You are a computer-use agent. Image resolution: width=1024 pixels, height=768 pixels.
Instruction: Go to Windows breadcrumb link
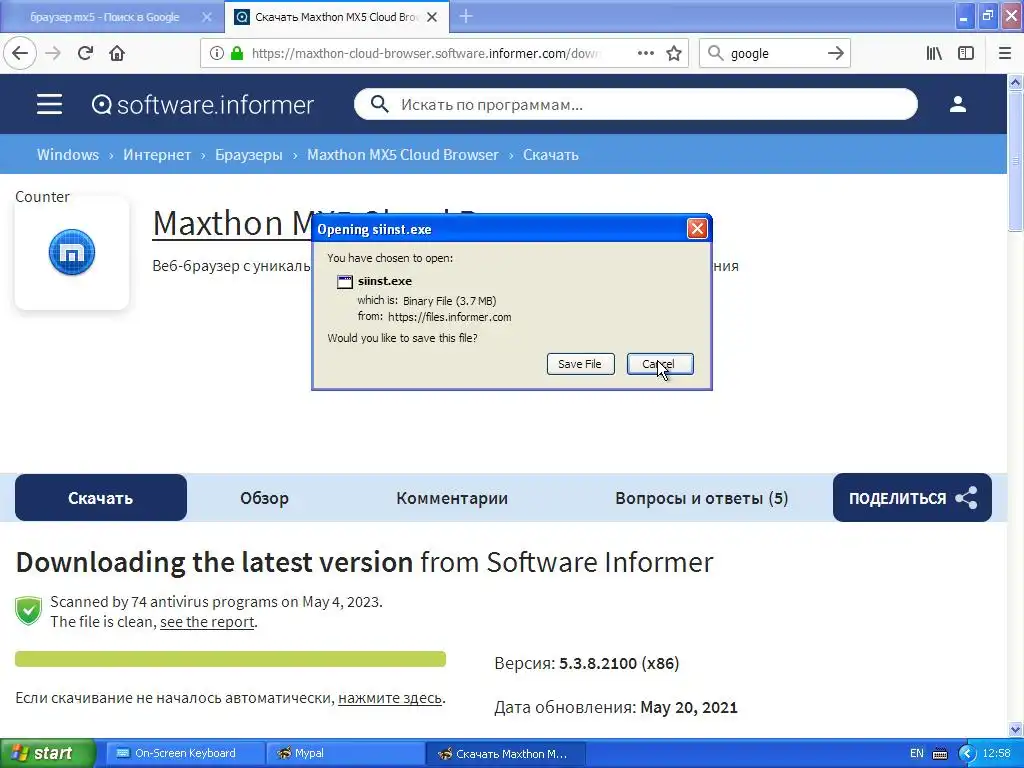pyautogui.click(x=68, y=155)
